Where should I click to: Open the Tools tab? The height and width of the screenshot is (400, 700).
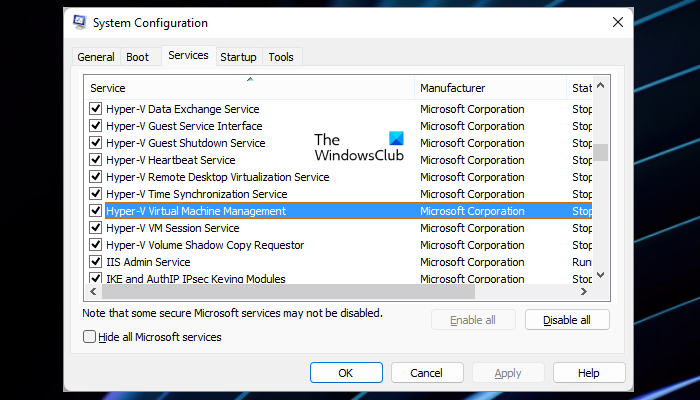click(x=281, y=57)
